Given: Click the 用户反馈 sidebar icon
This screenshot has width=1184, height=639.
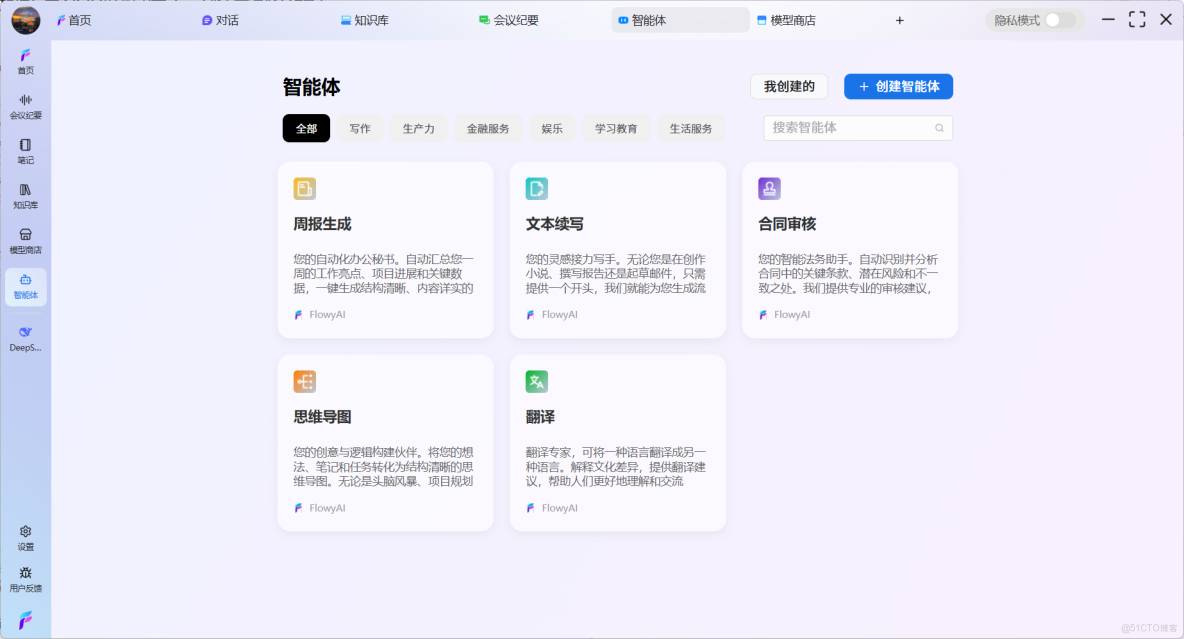Looking at the screenshot, I should point(25,578).
